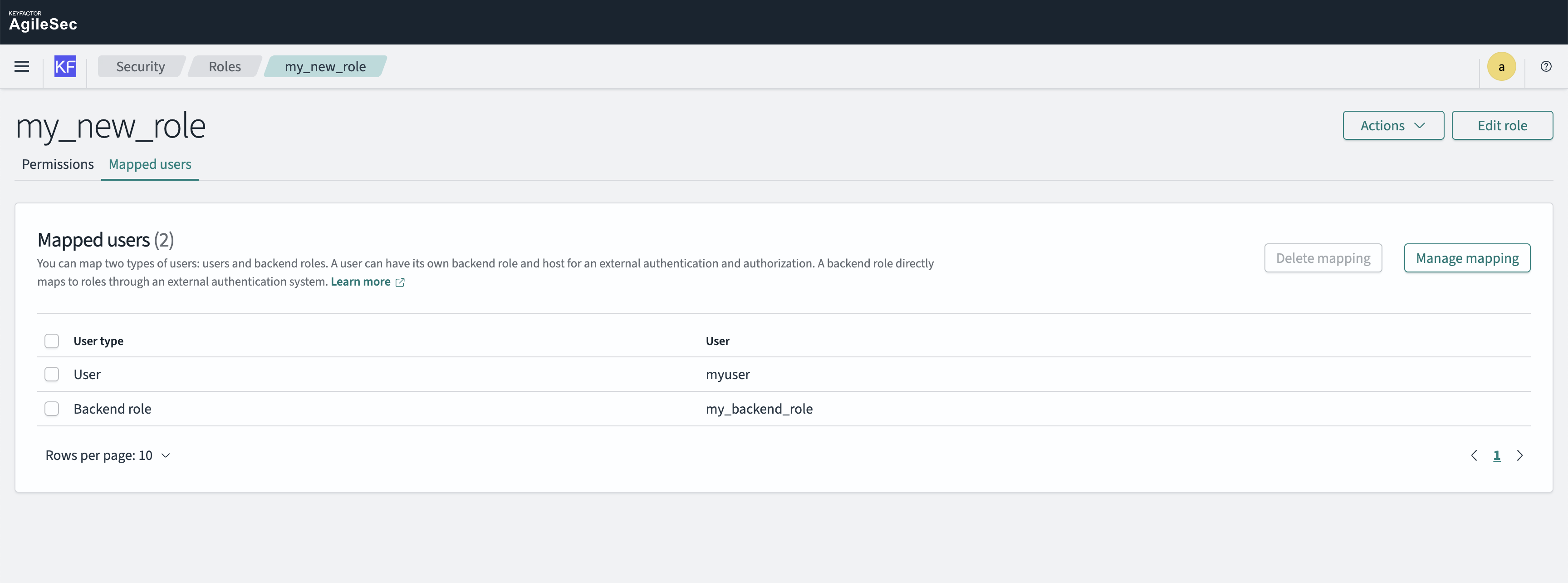Click the AgileSec logo in header

[43, 21]
